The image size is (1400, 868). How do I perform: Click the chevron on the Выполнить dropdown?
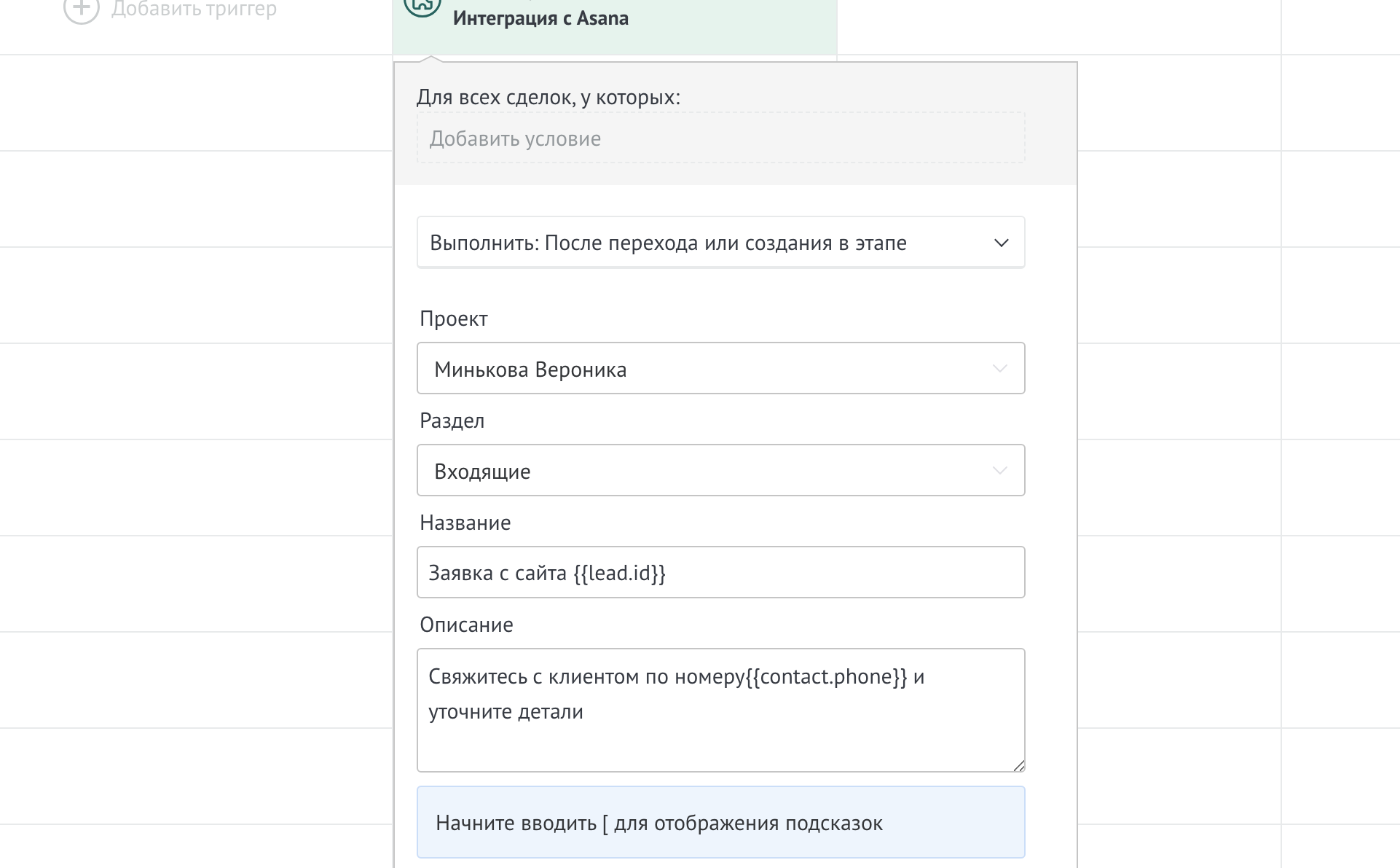(1002, 242)
